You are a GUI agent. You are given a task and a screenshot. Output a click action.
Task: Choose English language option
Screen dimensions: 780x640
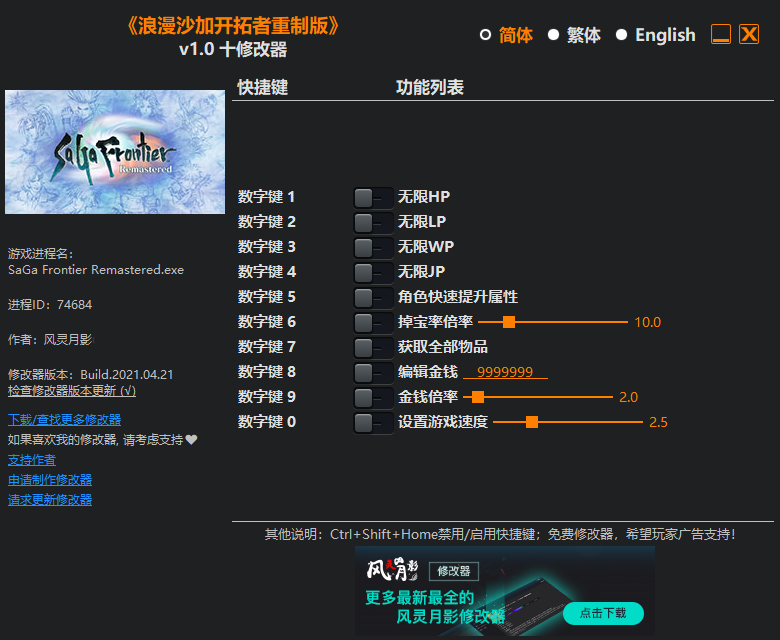pos(621,35)
